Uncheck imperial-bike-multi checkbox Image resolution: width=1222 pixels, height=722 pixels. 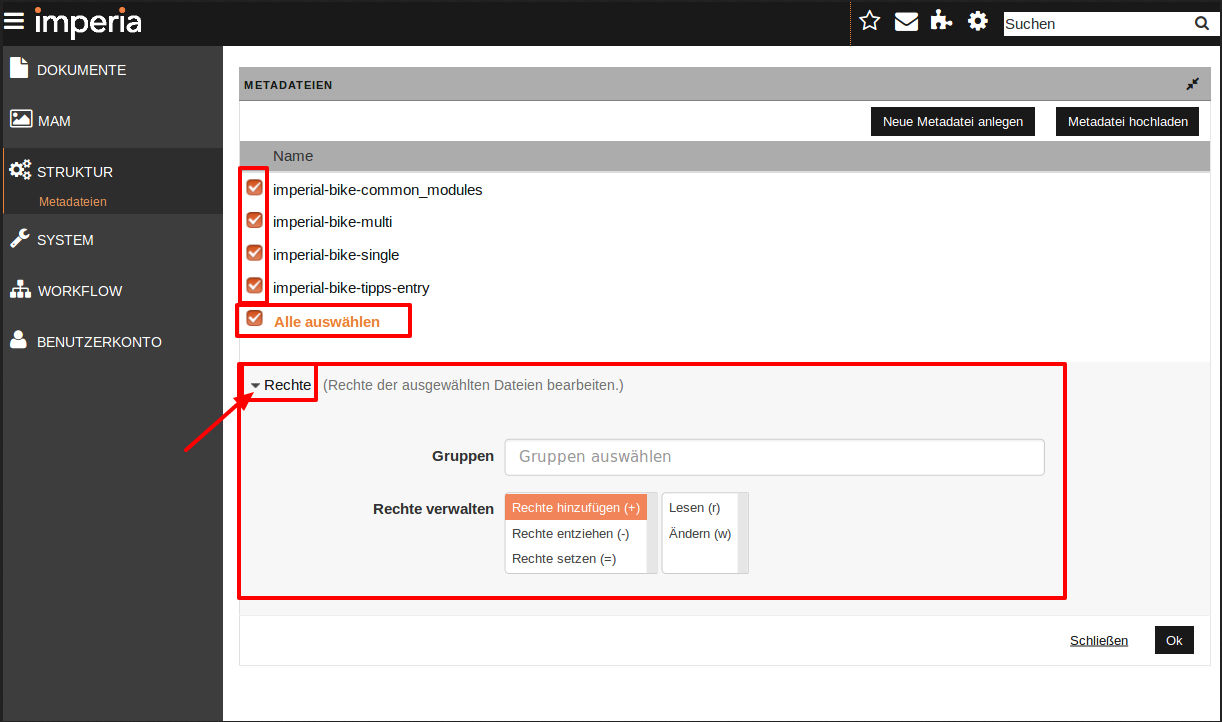click(255, 220)
